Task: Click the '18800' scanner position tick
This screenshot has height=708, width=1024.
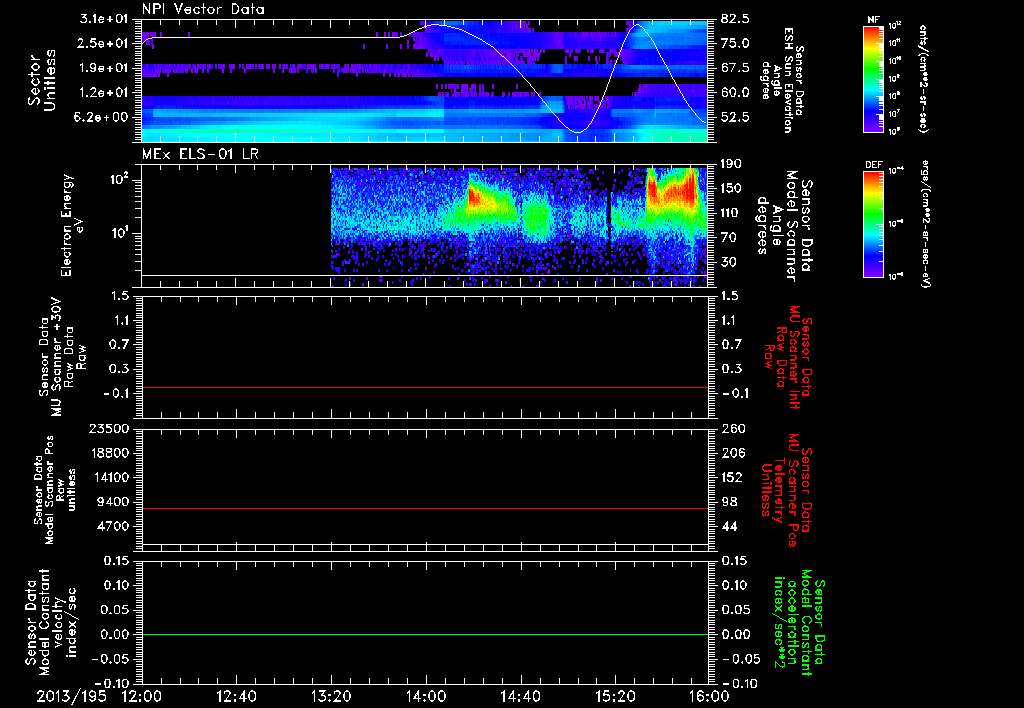Action: [110, 453]
